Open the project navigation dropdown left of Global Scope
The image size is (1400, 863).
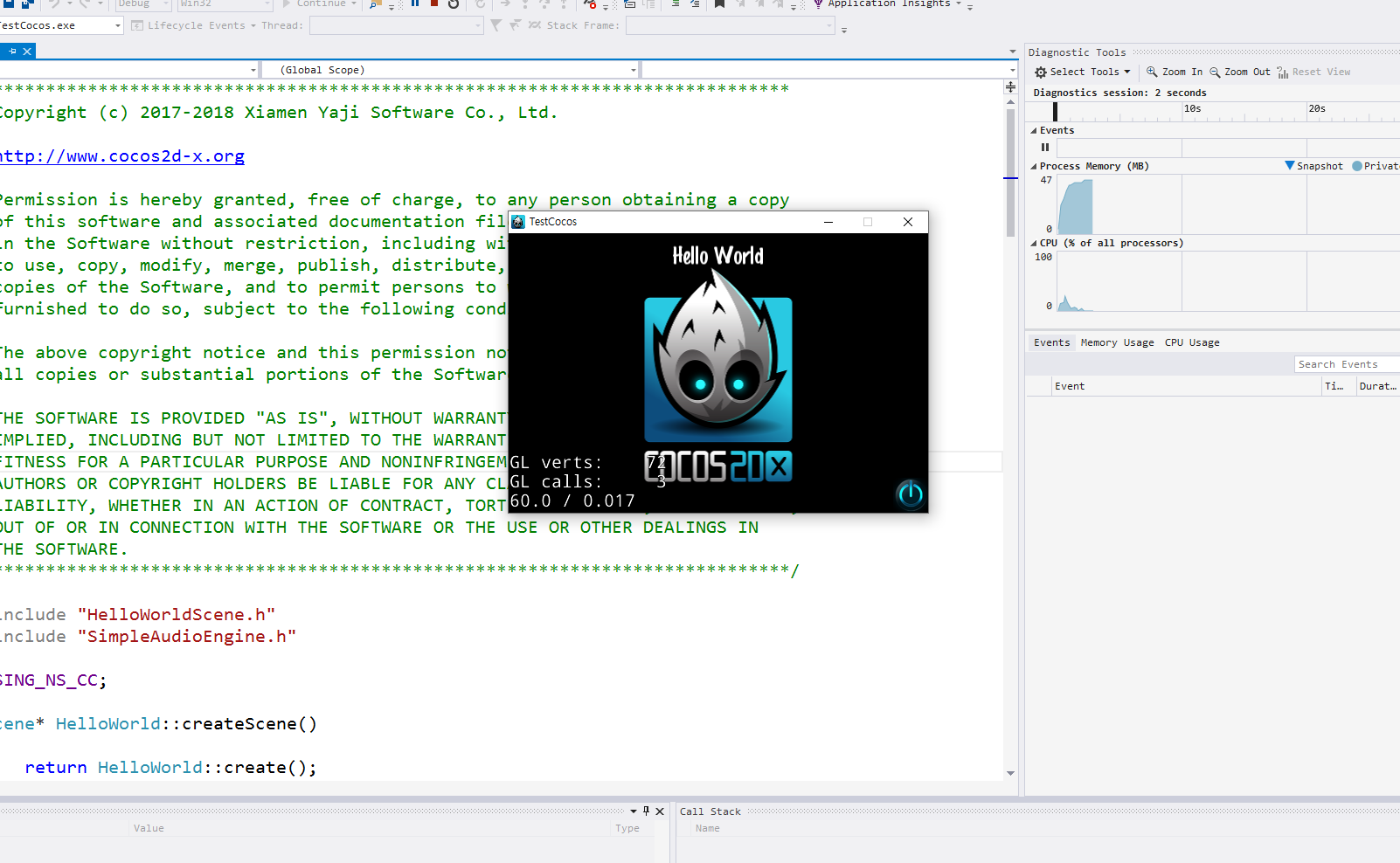pyautogui.click(x=253, y=70)
